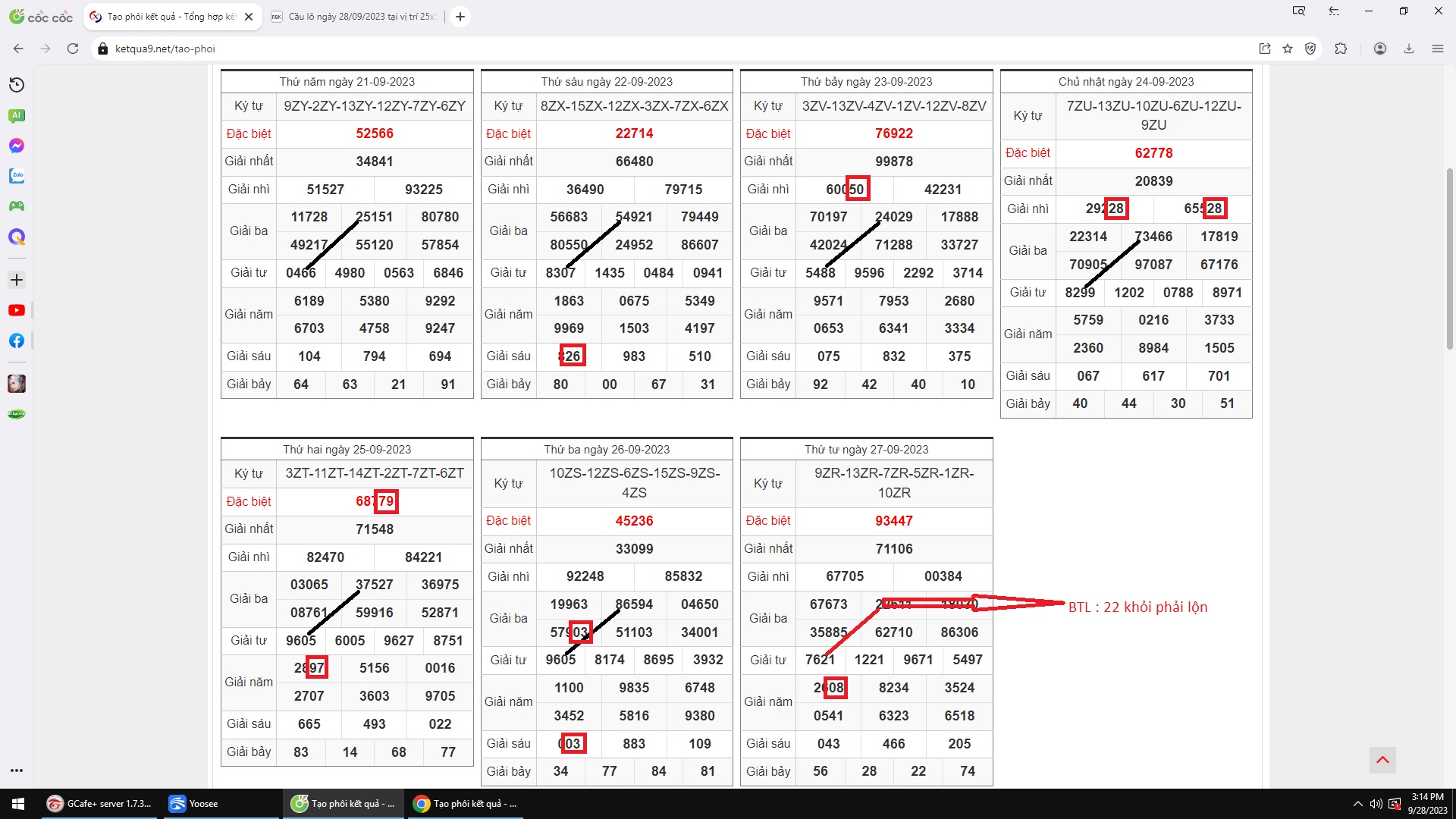Reload the current page
This screenshot has width=1456, height=819.
click(73, 49)
